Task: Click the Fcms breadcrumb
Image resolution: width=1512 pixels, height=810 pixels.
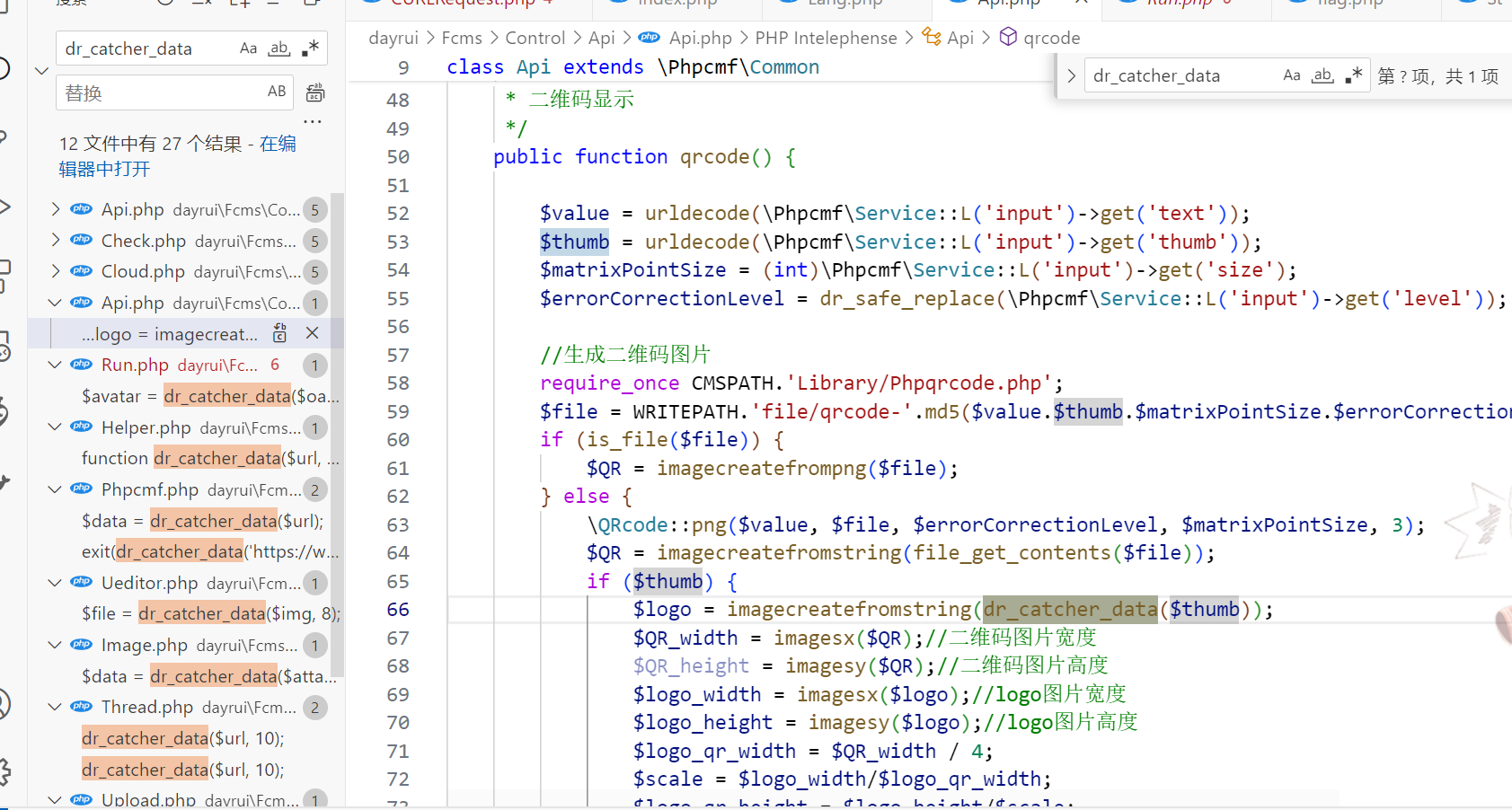Action: pos(462,38)
